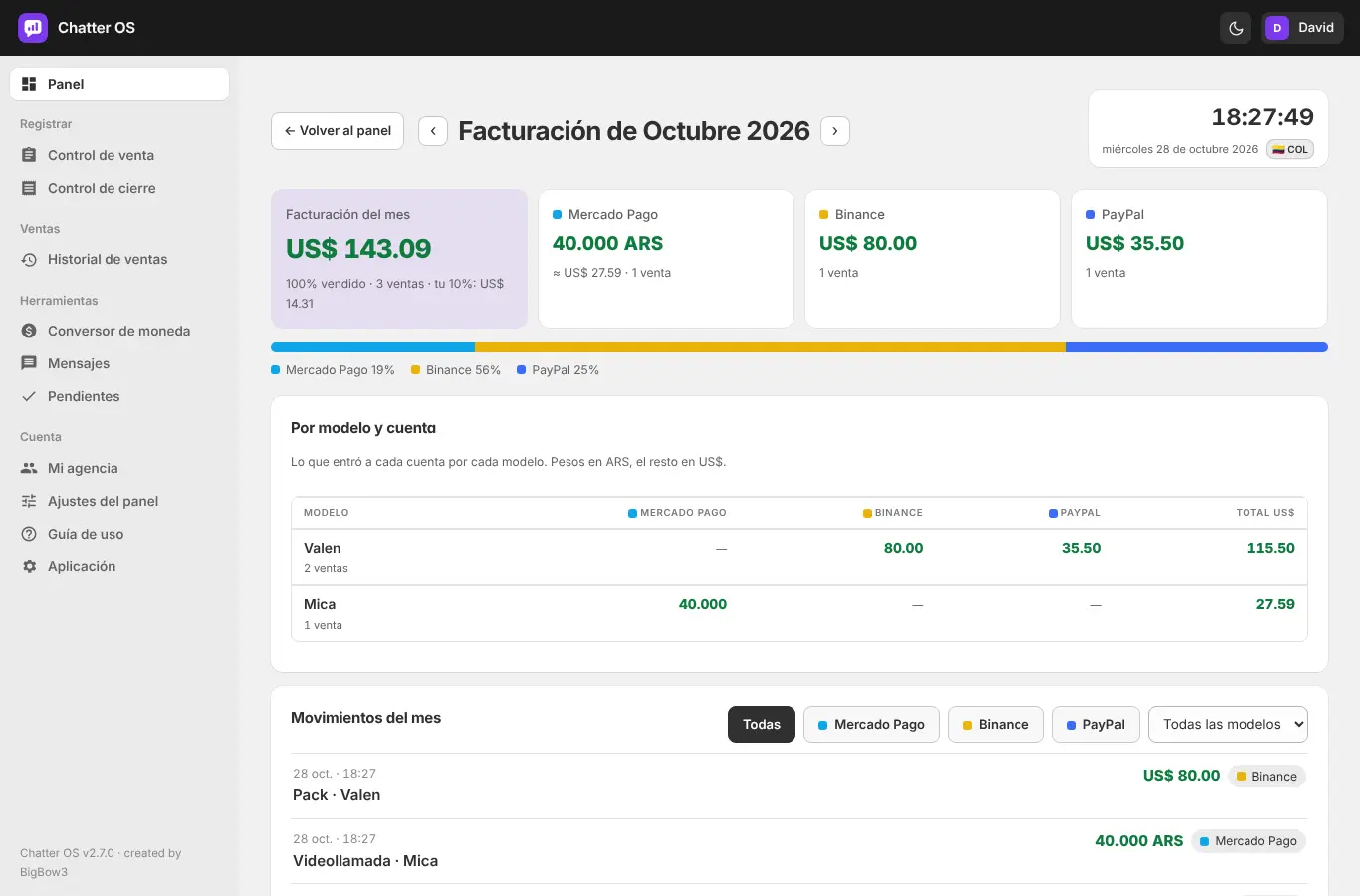
Task: Click the Aplicación gear icon
Action: pyautogui.click(x=29, y=566)
